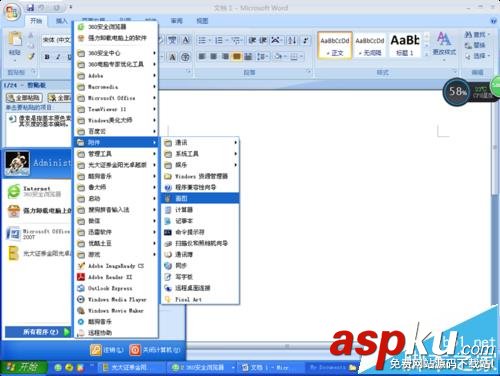Toggle distributed alignment in Word ribbon
This screenshot has width=500, height=376.
[x=248, y=56]
